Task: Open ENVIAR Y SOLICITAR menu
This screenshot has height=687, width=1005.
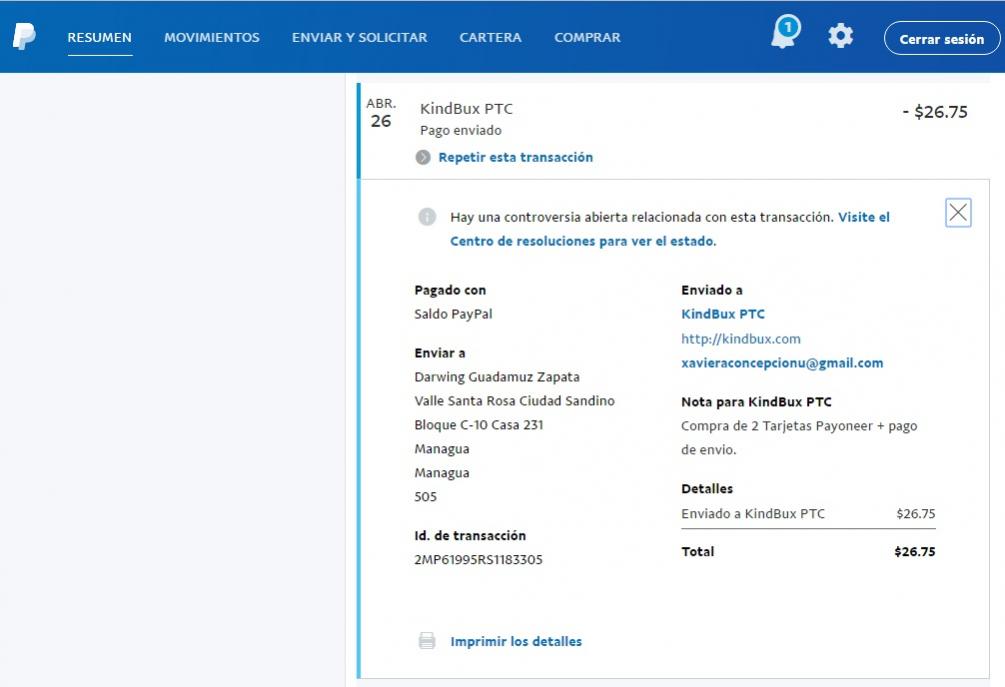Action: (x=360, y=37)
